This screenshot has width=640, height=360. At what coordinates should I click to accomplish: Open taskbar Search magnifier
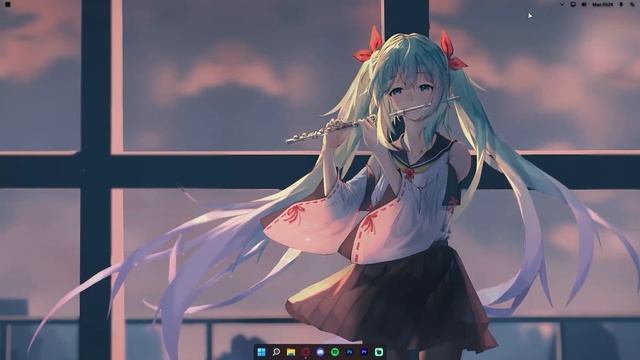coord(276,352)
